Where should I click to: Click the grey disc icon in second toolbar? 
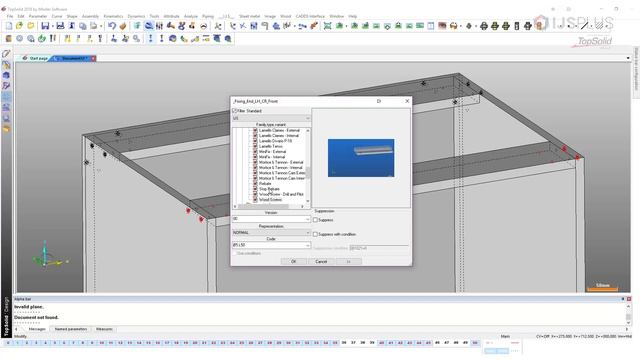(19, 38)
